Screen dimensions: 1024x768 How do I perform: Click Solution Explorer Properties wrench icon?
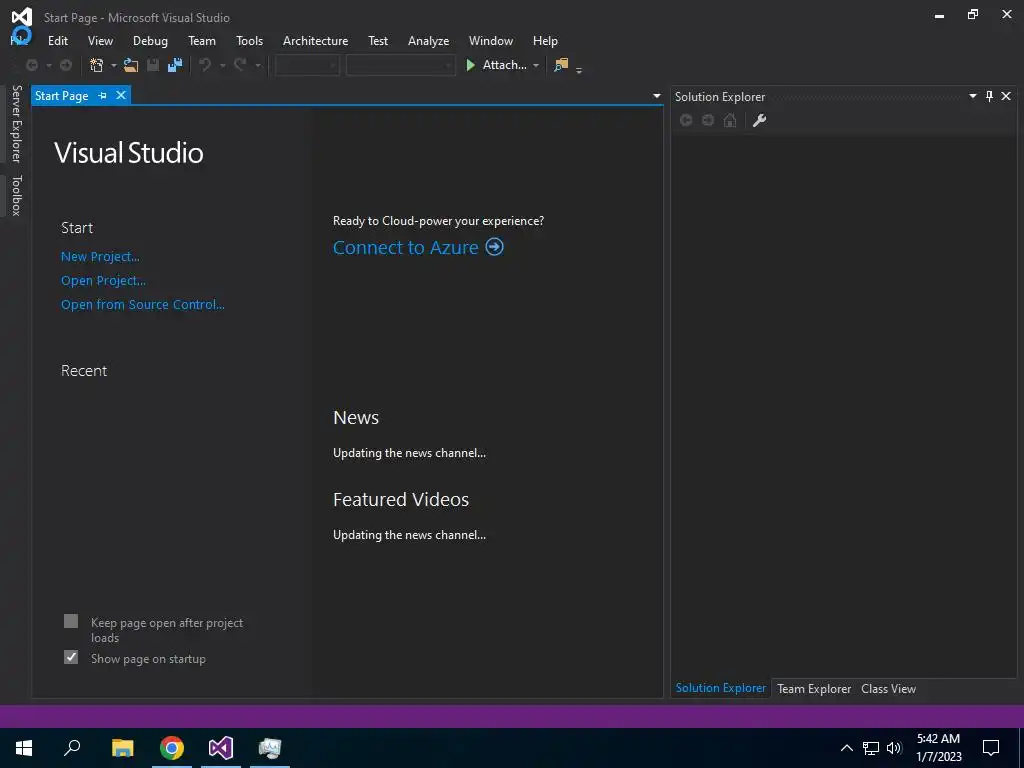point(759,120)
